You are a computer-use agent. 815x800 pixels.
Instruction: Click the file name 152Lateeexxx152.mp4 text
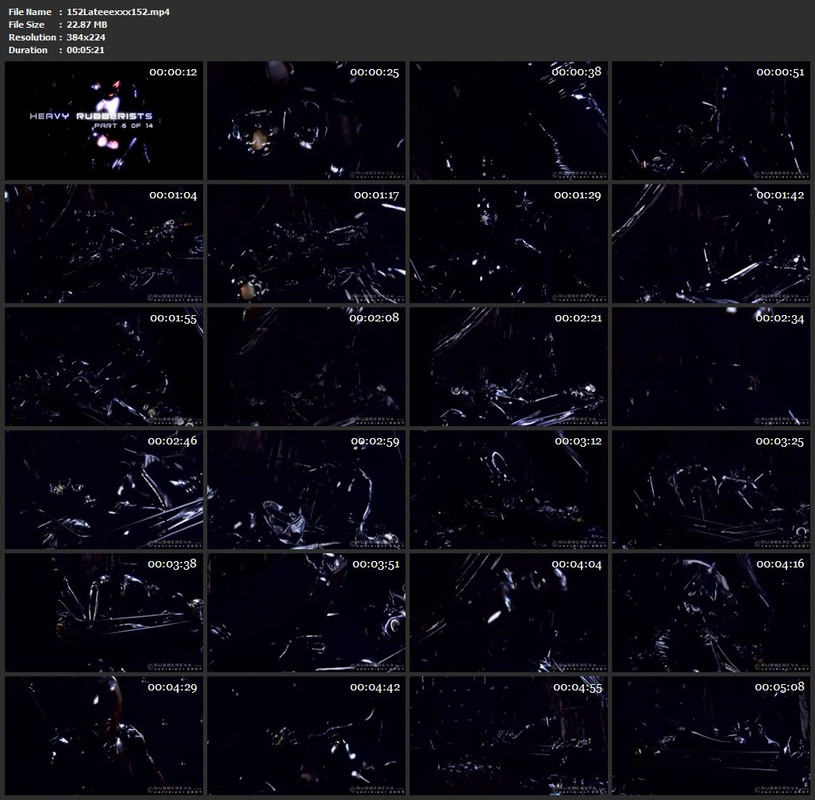click(x=118, y=11)
